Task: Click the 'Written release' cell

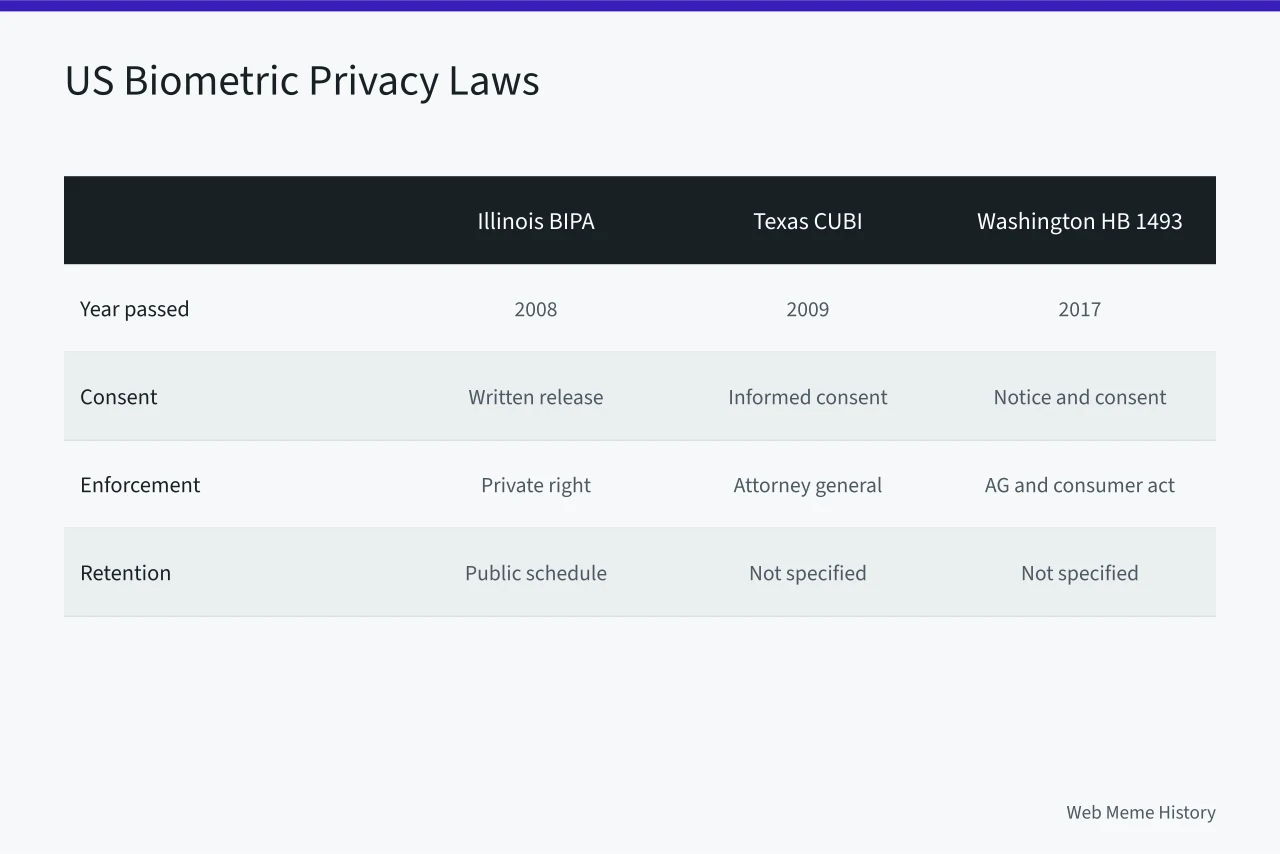Action: 536,397
